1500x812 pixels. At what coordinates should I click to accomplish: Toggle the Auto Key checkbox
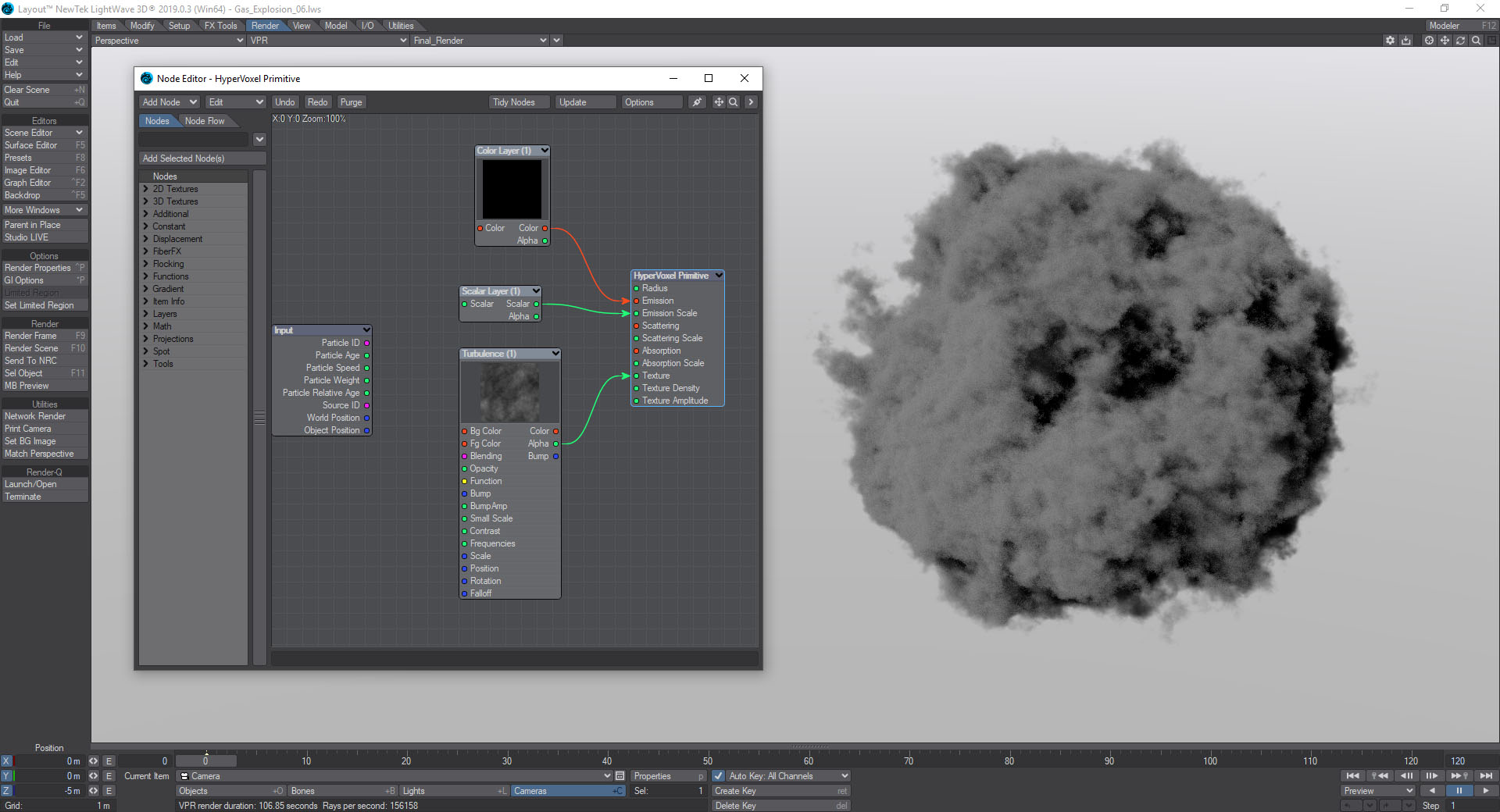[719, 776]
